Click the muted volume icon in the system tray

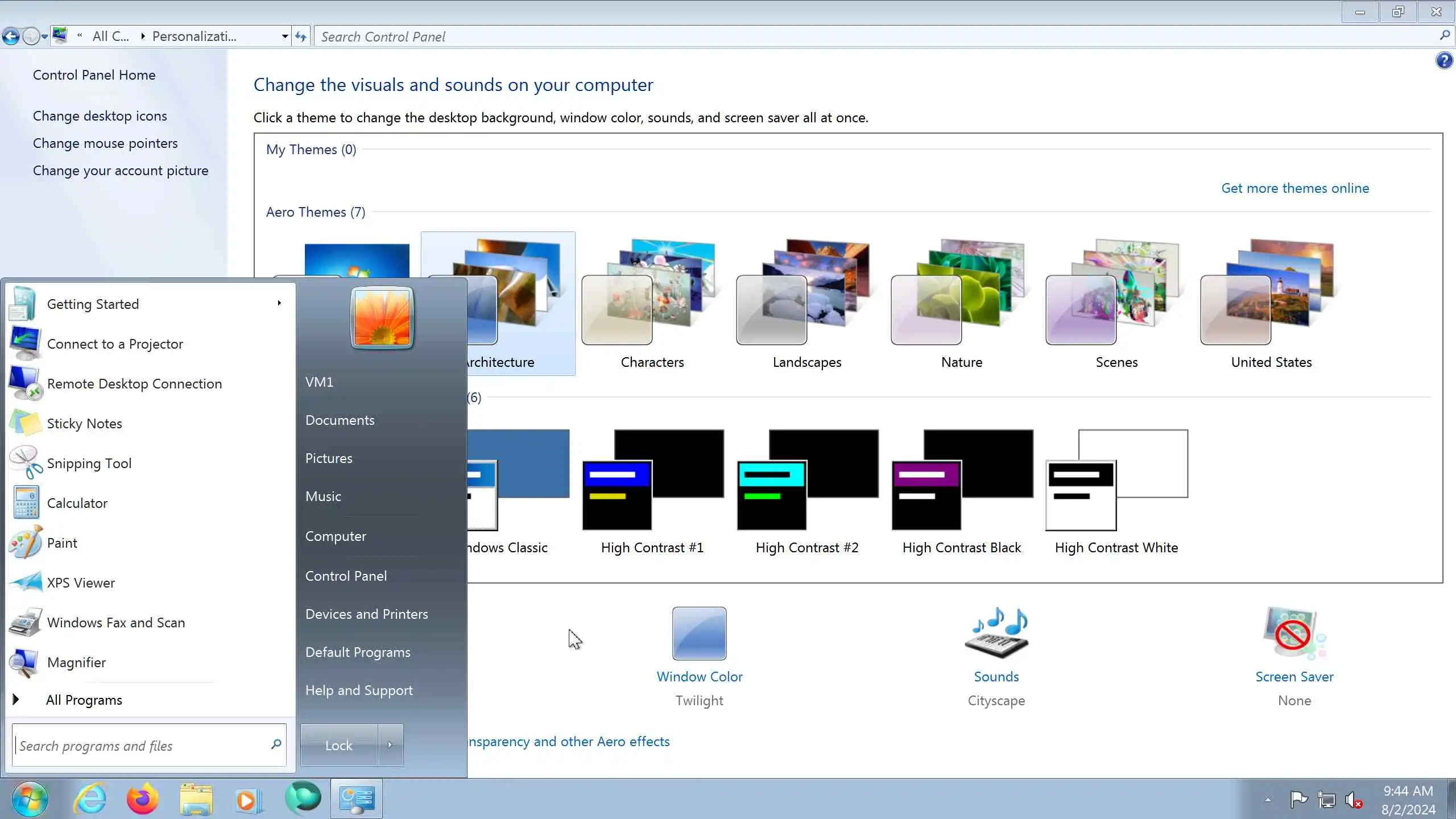(x=1354, y=800)
